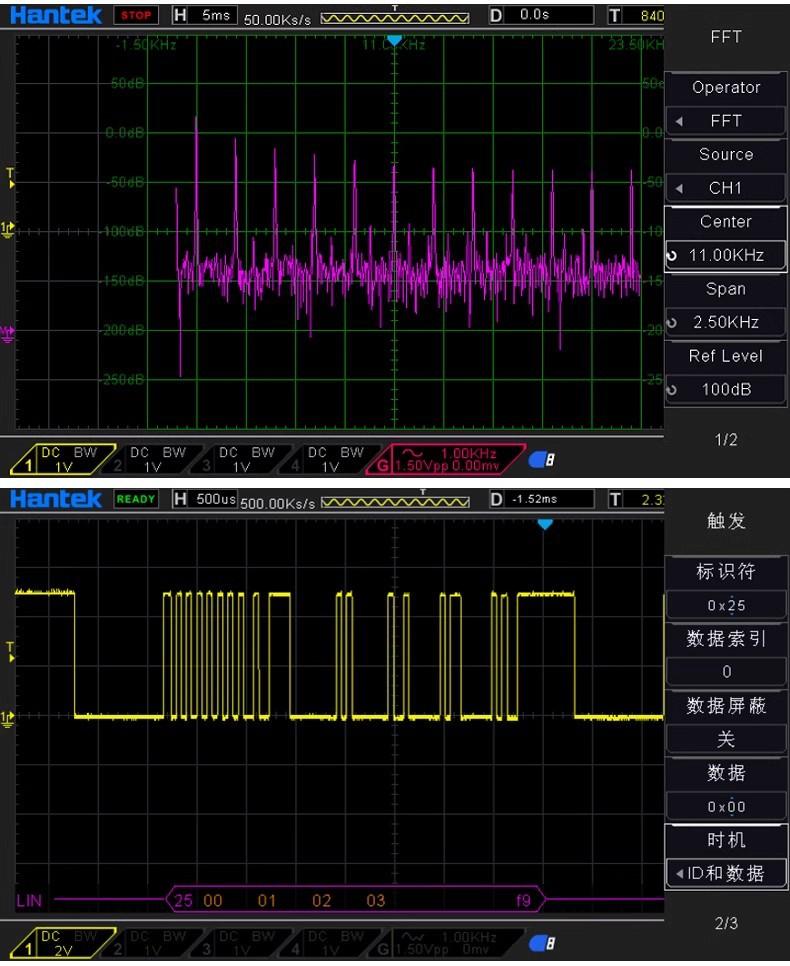
Task: Click the waveform memory bar next to 50.00KS/s
Action: [x=394, y=16]
